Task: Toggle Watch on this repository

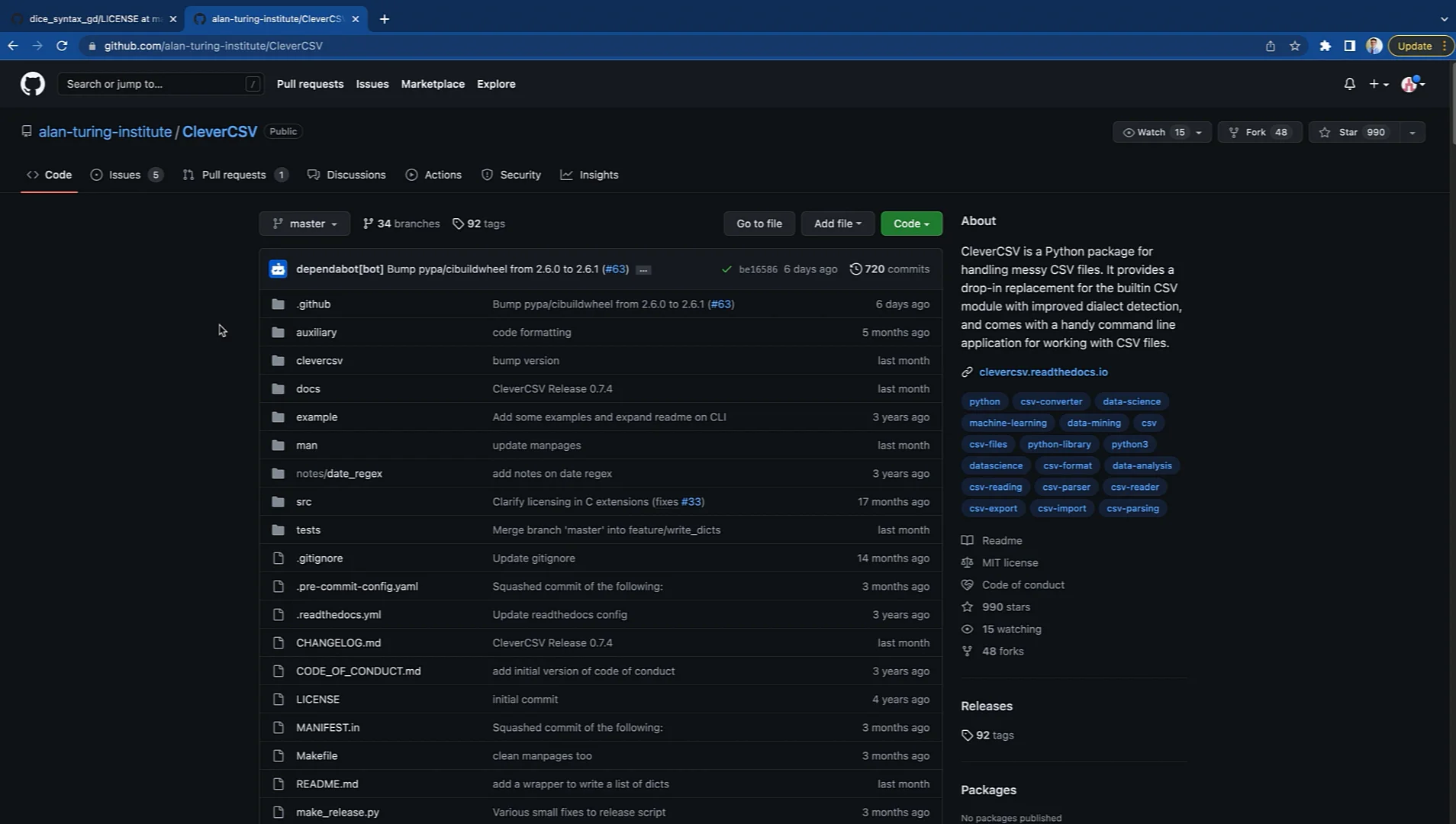Action: pyautogui.click(x=1151, y=132)
